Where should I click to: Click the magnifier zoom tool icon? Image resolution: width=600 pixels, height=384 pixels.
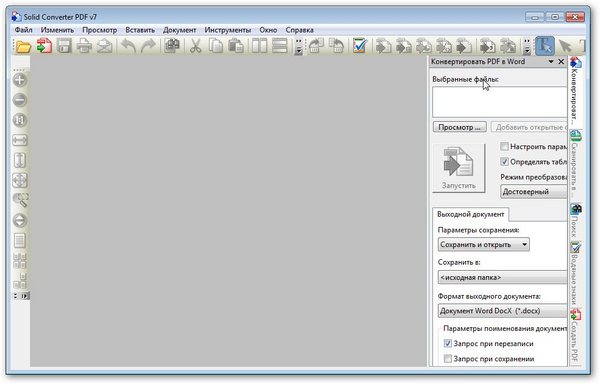pyautogui.click(x=20, y=200)
